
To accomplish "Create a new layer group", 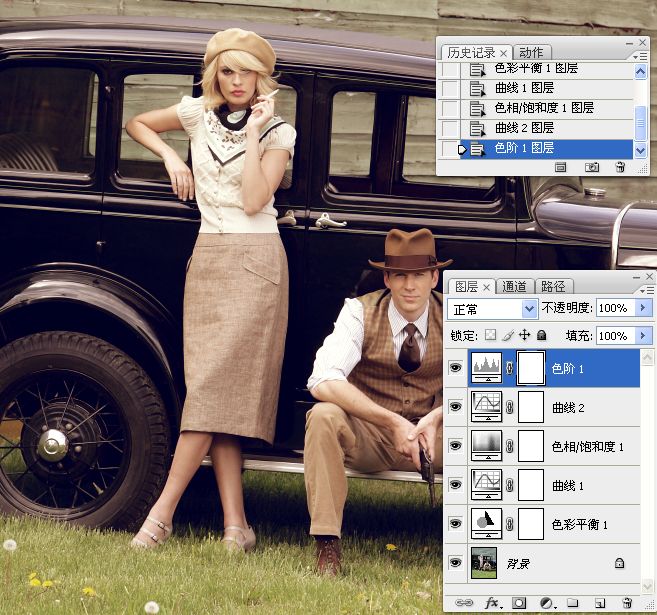I will pyautogui.click(x=572, y=603).
